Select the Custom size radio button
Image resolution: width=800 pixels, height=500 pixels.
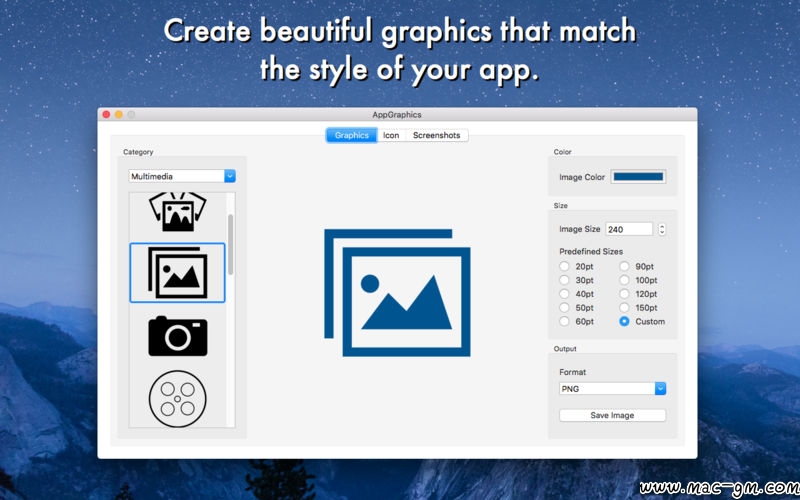[625, 322]
